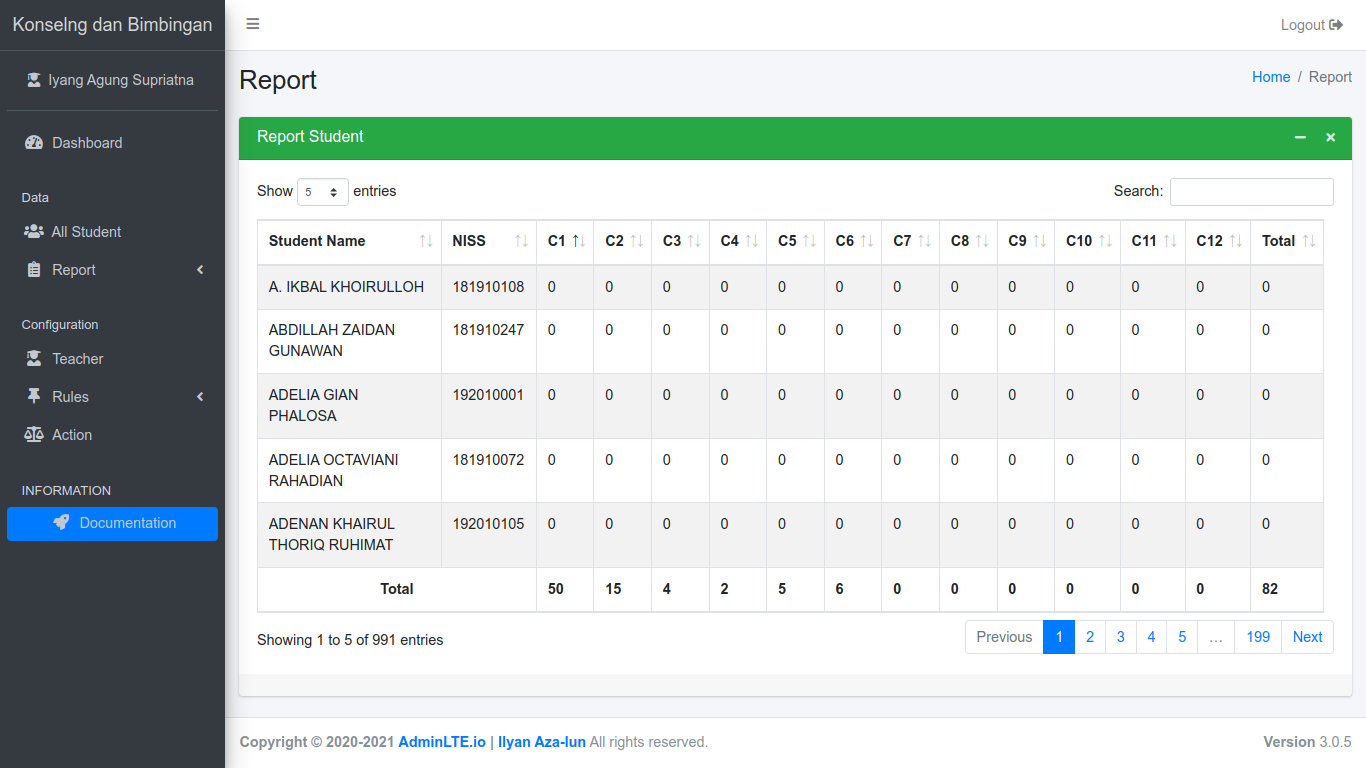Click the Logout exit icon
The height and width of the screenshot is (768, 1366).
tap(1336, 25)
